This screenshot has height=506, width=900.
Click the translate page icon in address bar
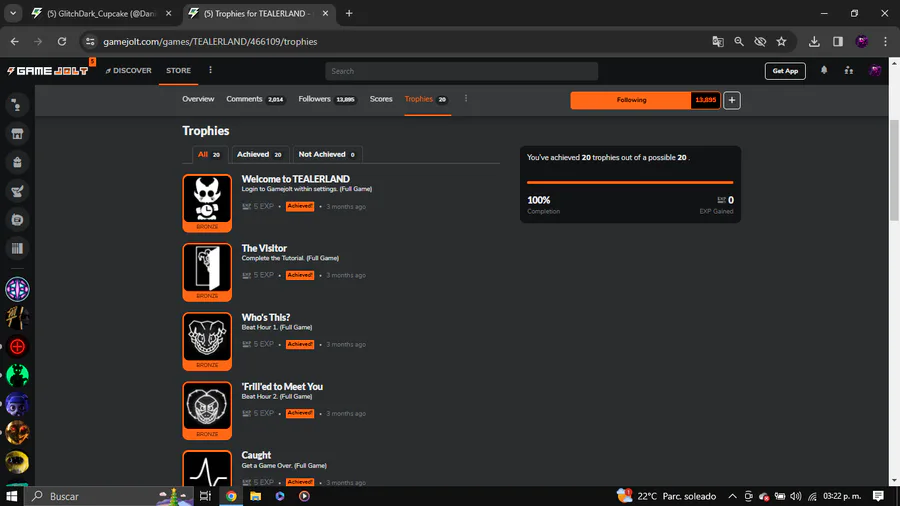coord(717,41)
